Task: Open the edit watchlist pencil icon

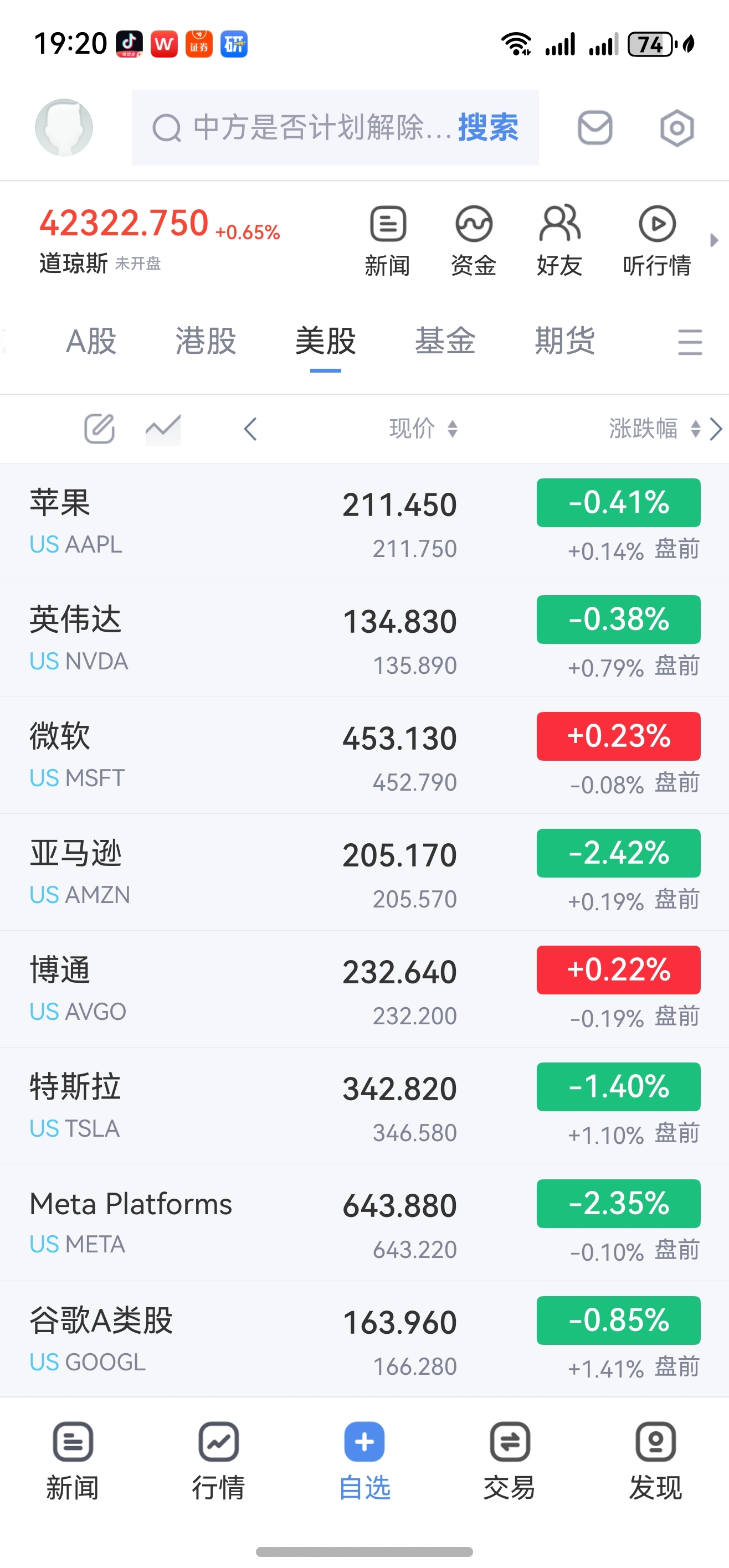Action: pos(99,429)
